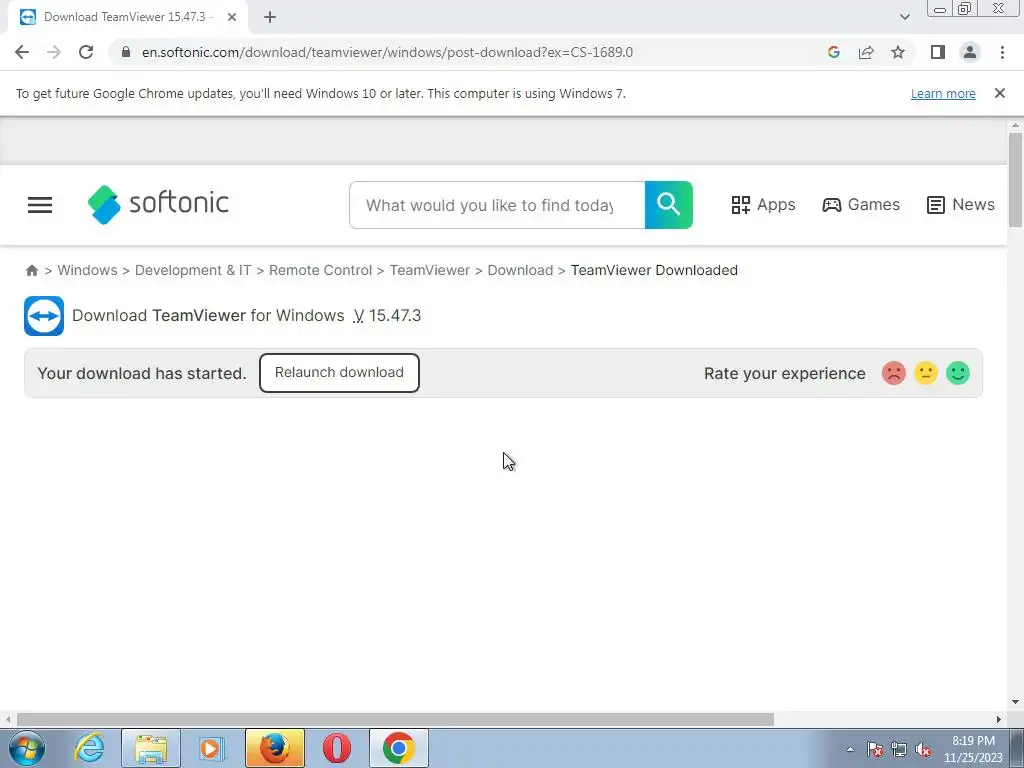Viewport: 1024px width, 768px height.
Task: Open the Download breadcrumb link
Action: [520, 270]
